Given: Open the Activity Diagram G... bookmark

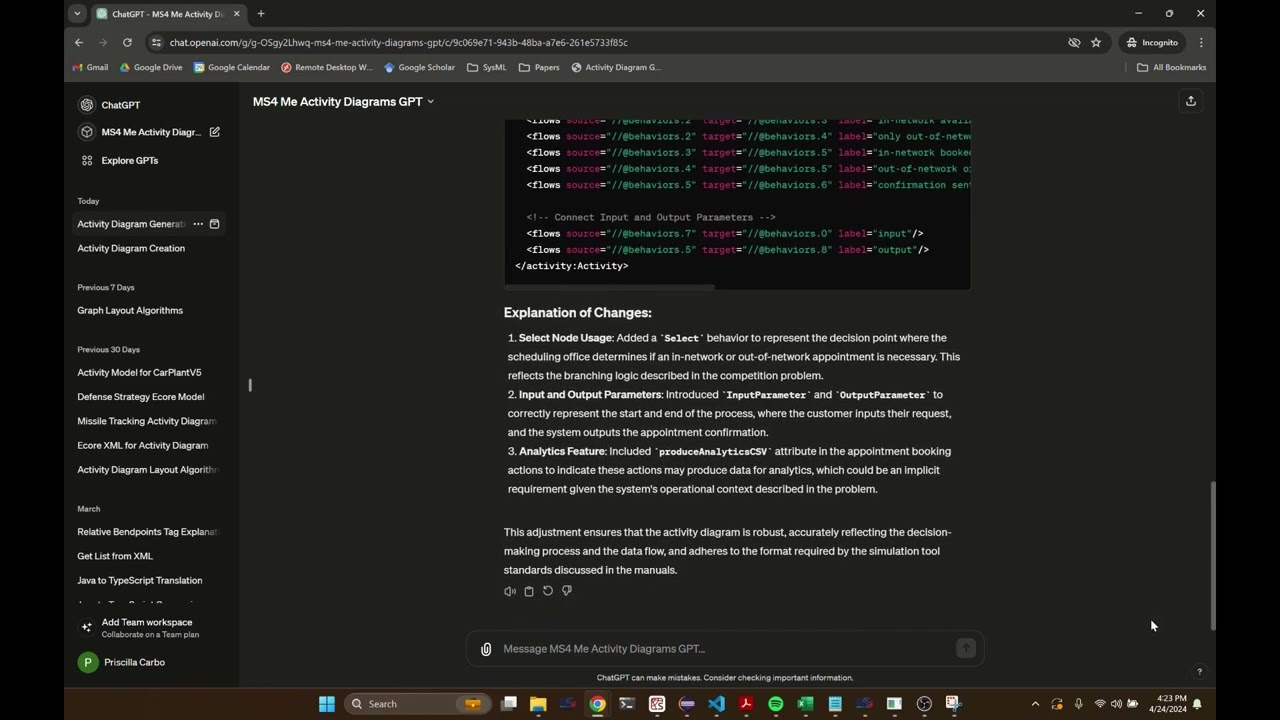Looking at the screenshot, I should pyautogui.click(x=616, y=67).
